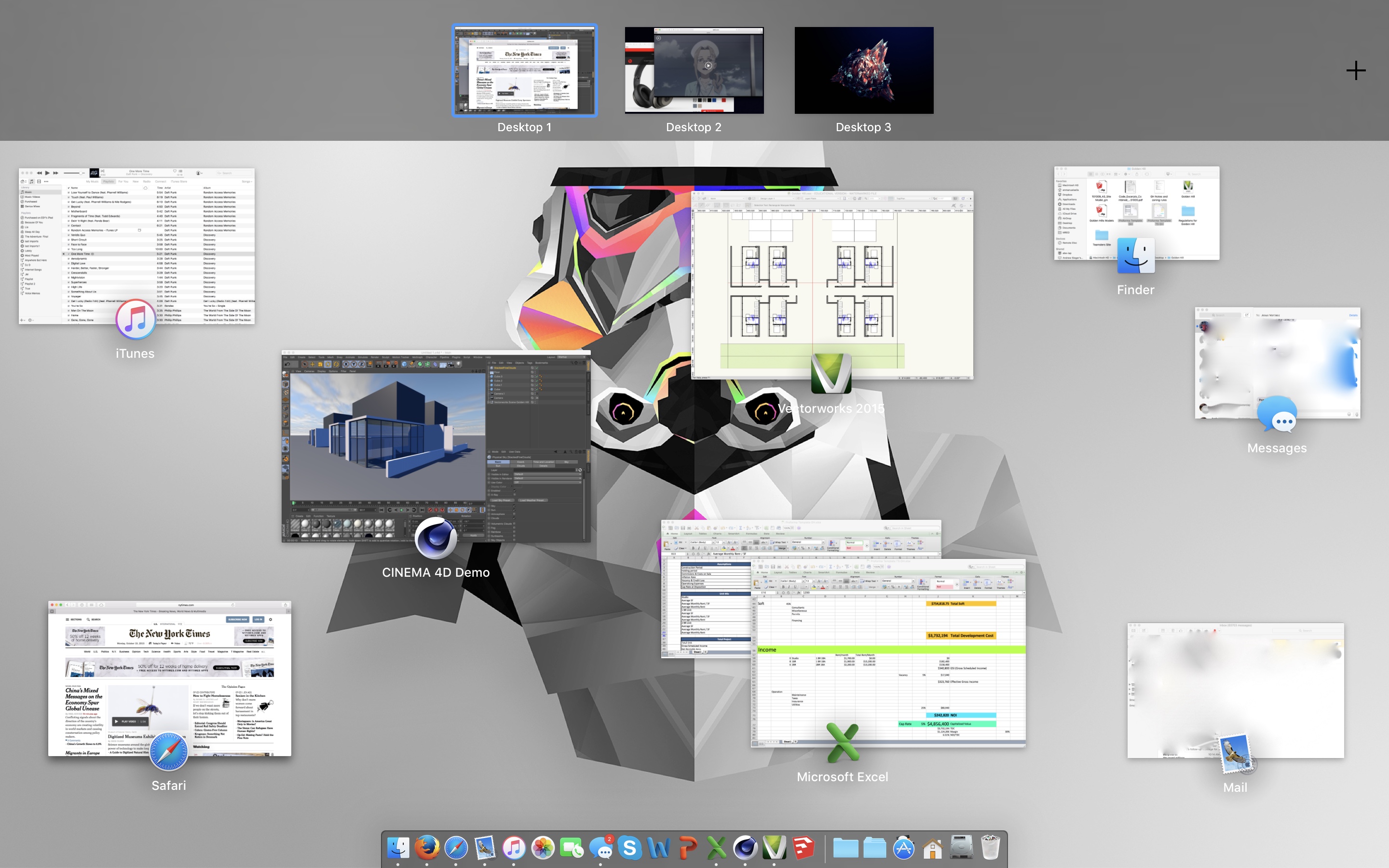Open the Home folder house icon in Dock
This screenshot has width=1389, height=868.
pos(933,848)
